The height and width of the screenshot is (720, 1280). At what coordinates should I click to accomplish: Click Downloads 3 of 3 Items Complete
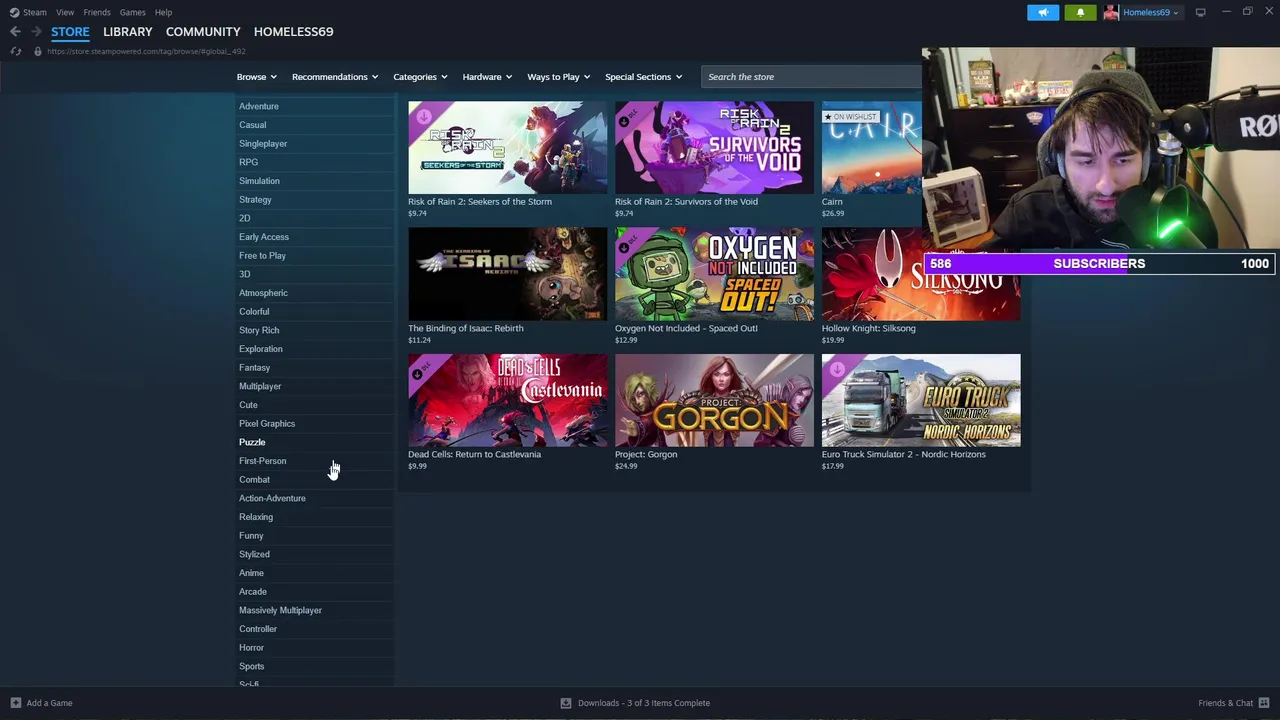click(644, 703)
